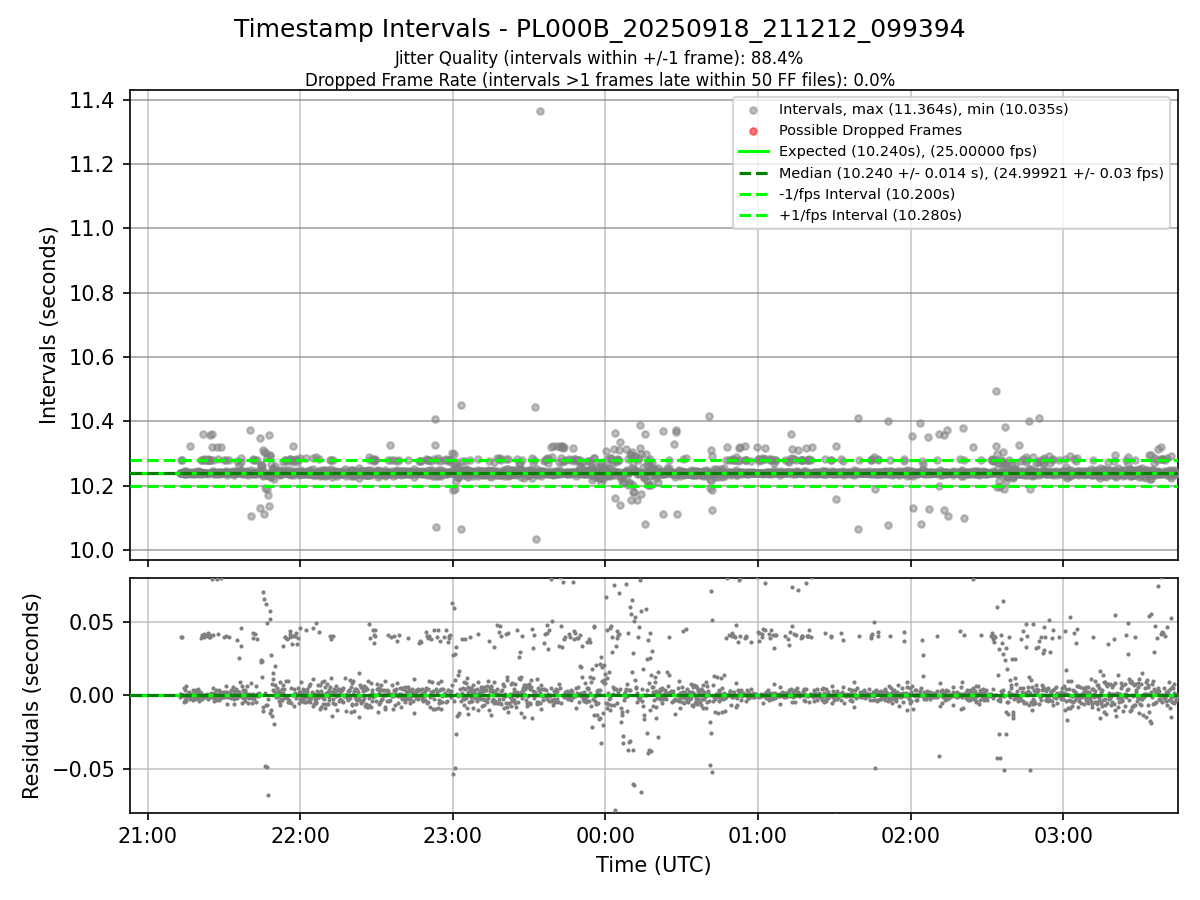Viewport: 1200px width, 900px height.
Task: Click legend entry -1/fps Interval (10.200s)
Action: [867, 194]
